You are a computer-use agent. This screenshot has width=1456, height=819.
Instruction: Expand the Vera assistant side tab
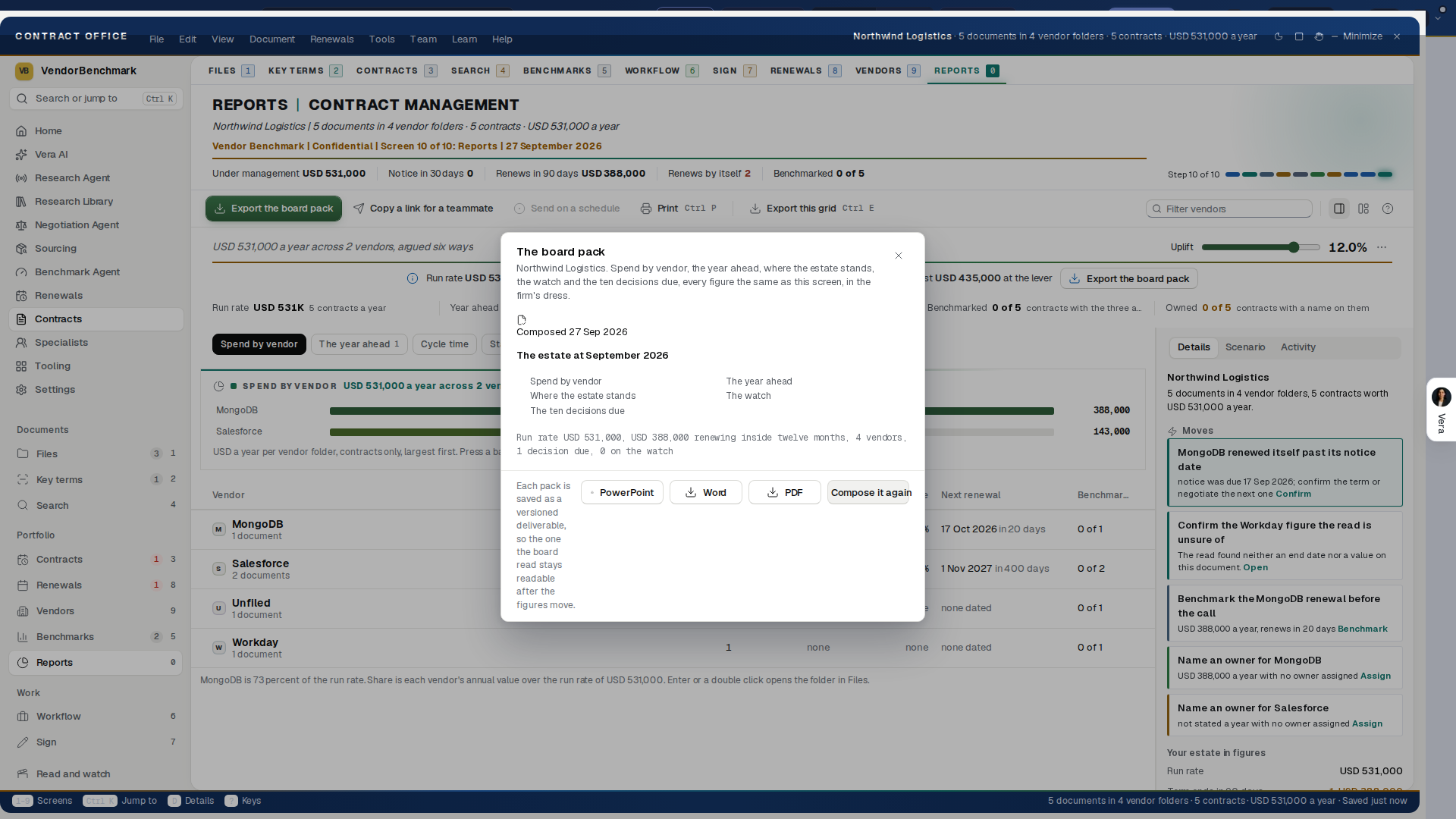pyautogui.click(x=1441, y=409)
